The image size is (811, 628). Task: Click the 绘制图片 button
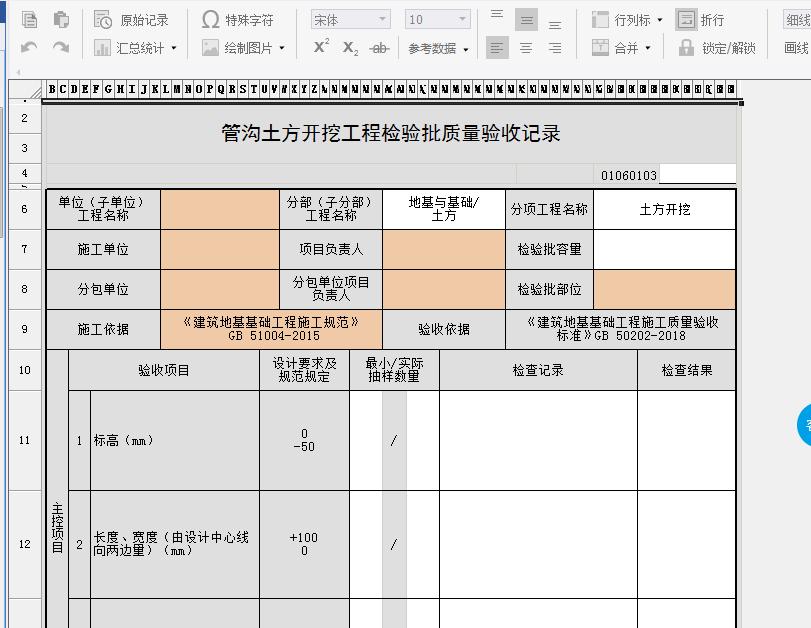point(243,47)
